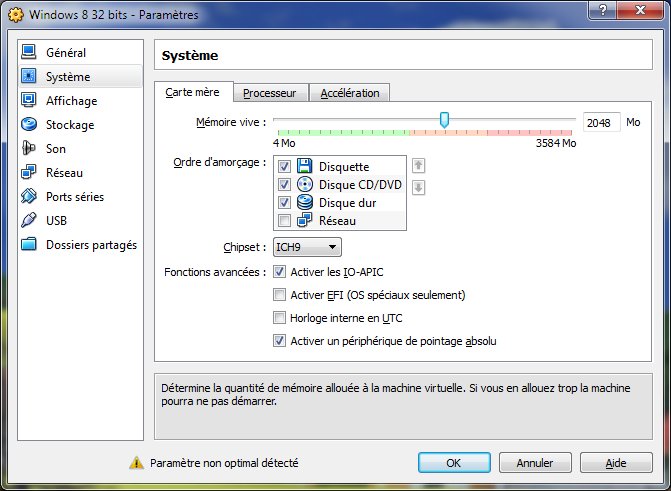Click the Réseau icon in boot order list
The width and height of the screenshot is (671, 491).
tap(305, 220)
